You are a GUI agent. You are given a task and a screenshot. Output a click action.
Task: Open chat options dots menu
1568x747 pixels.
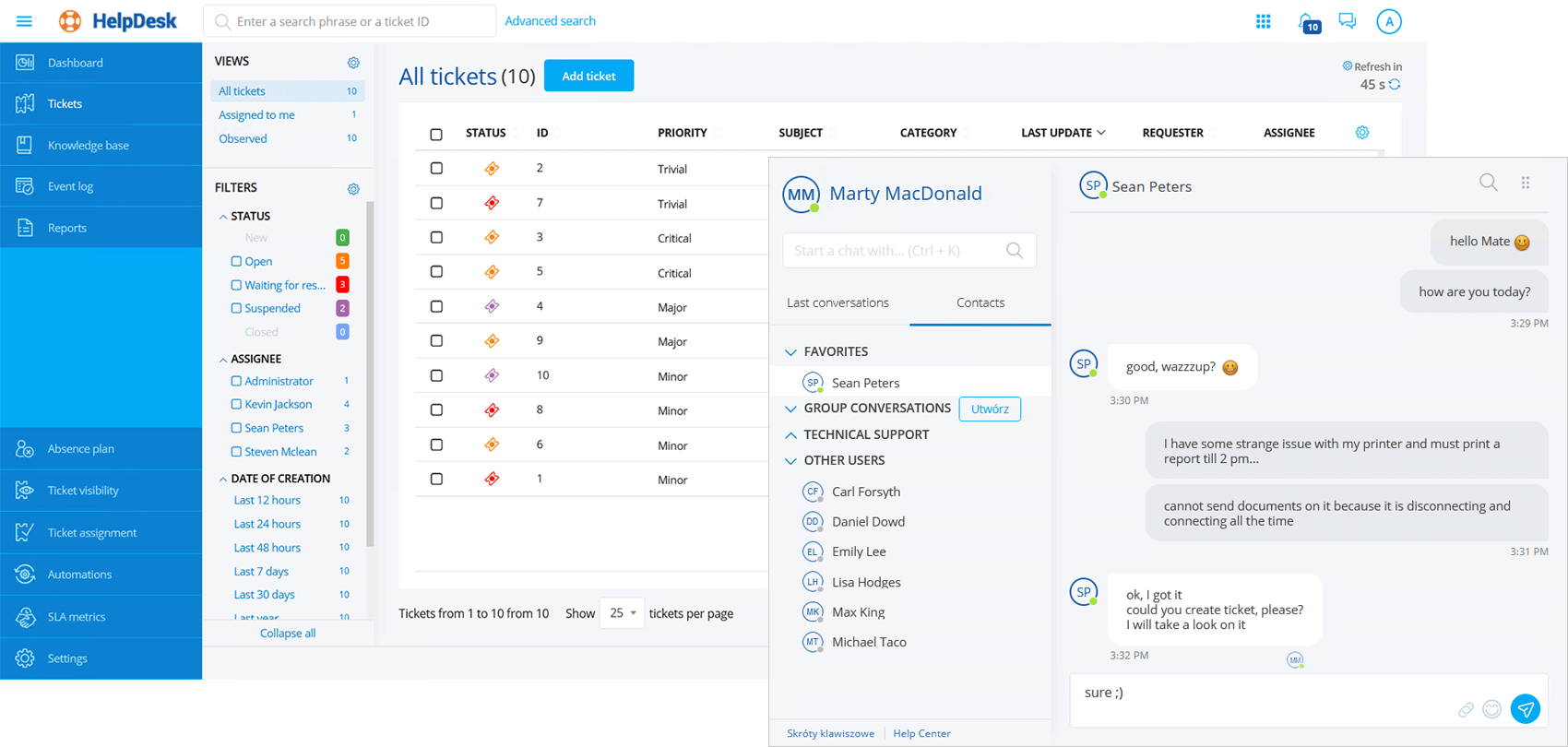[x=1526, y=183]
